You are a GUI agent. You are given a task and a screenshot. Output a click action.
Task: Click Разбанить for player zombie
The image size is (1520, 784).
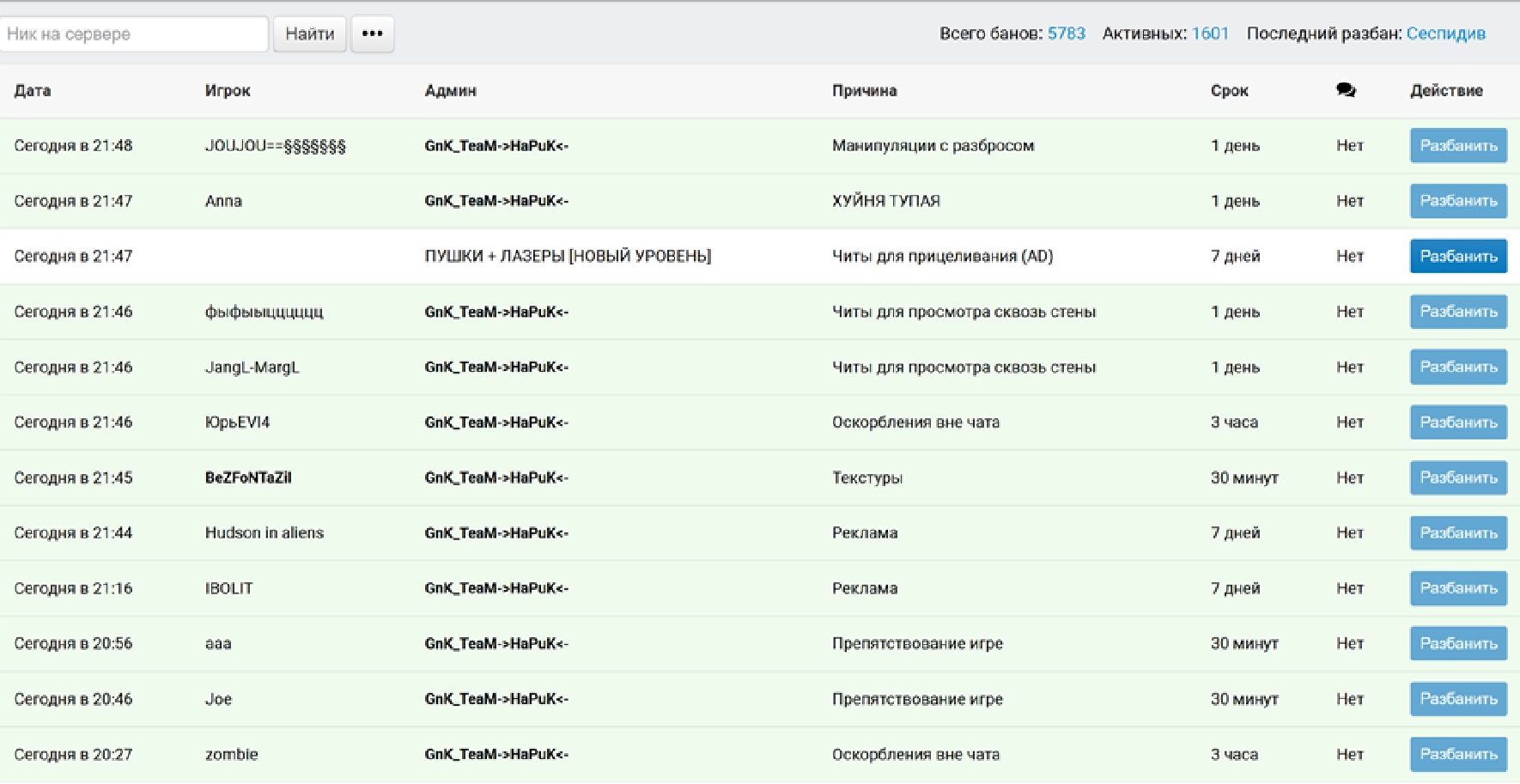point(1457,754)
